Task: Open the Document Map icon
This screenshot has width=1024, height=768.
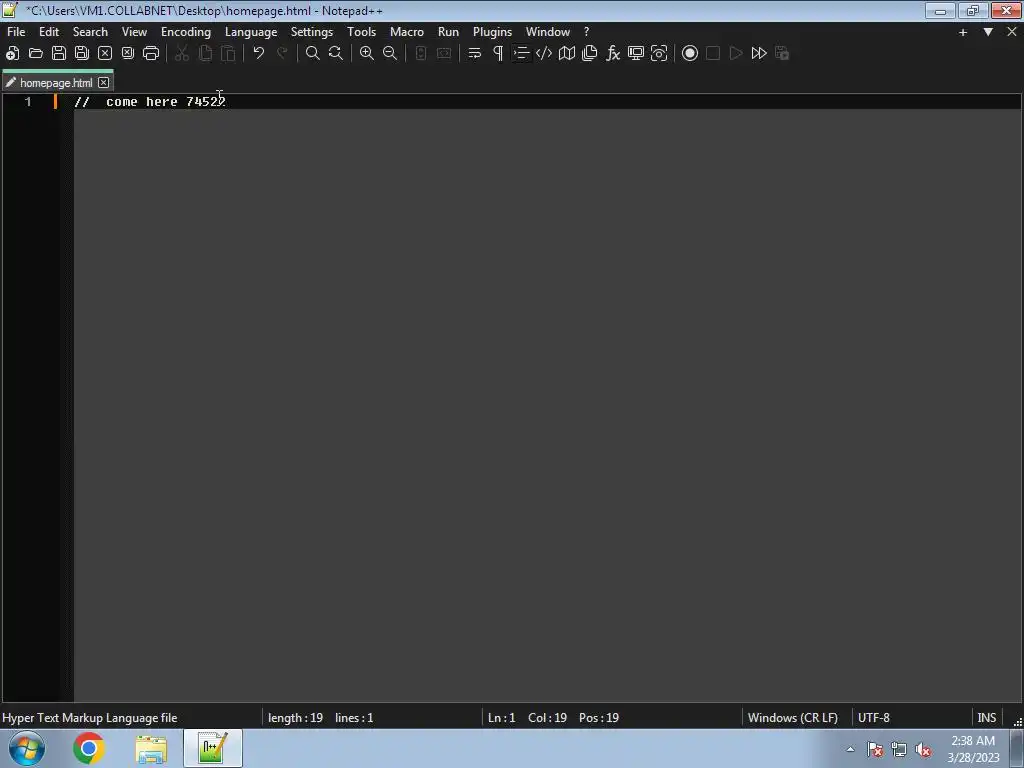Action: click(567, 54)
